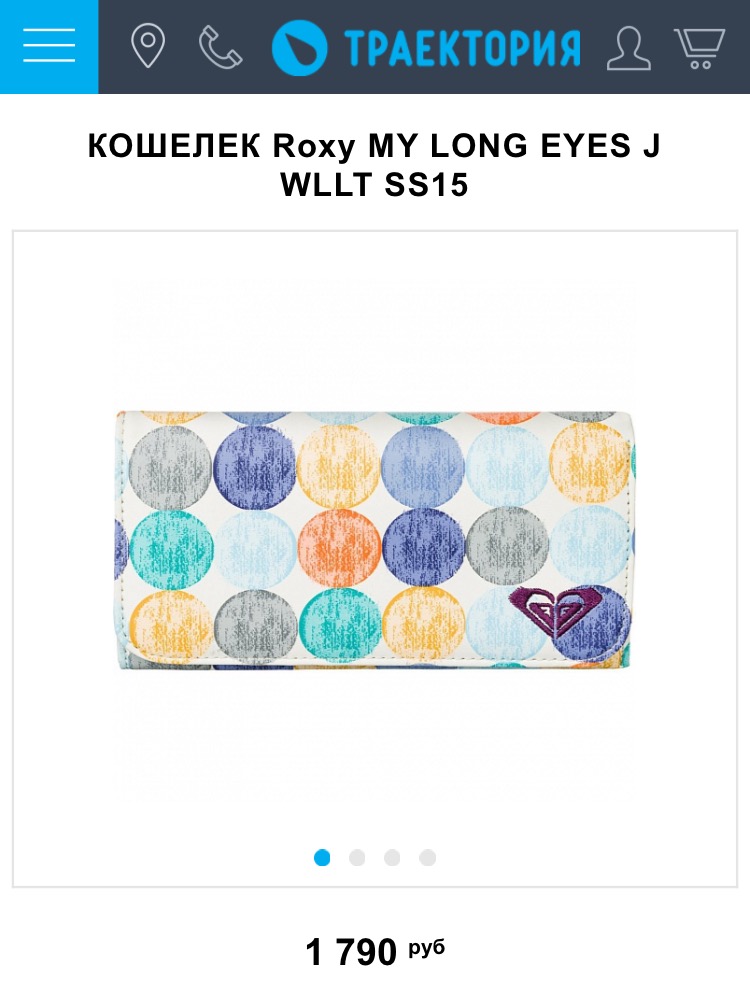Open the shopping cart icon

tap(699, 48)
